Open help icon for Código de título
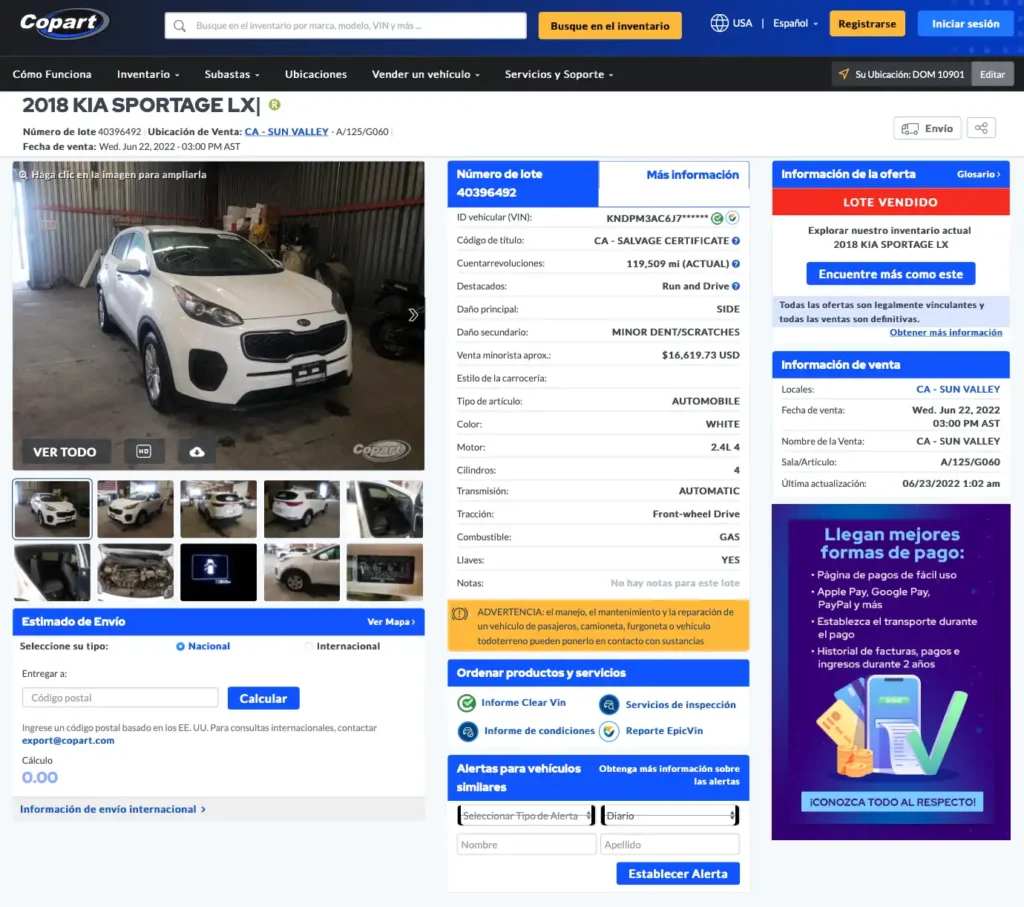Image resolution: width=1024 pixels, height=907 pixels. (x=736, y=241)
